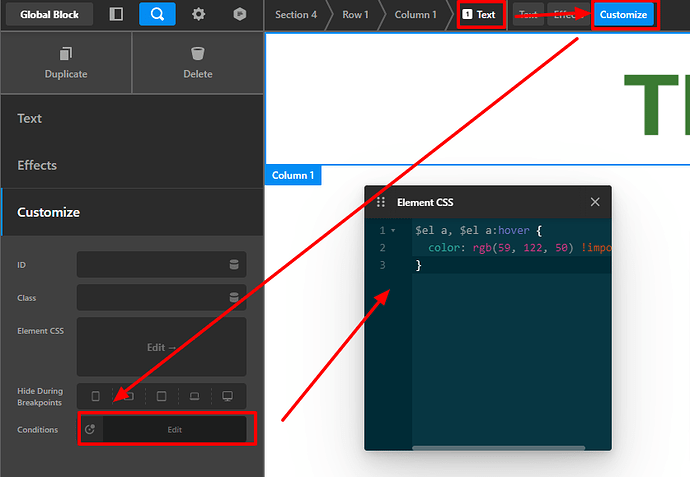The width and height of the screenshot is (690, 477).
Task: Click the magnifier Inspector icon in top toolbar
Action: pyautogui.click(x=157, y=14)
